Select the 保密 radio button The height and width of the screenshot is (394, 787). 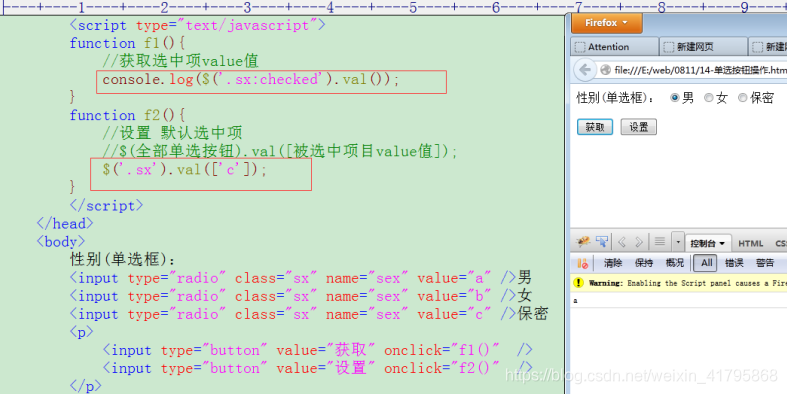pos(742,98)
